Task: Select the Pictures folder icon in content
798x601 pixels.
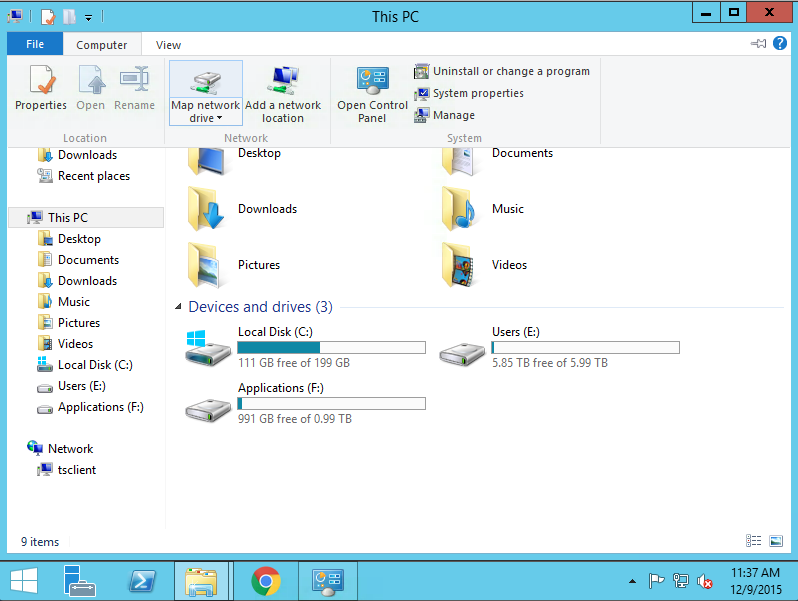Action: [206, 265]
